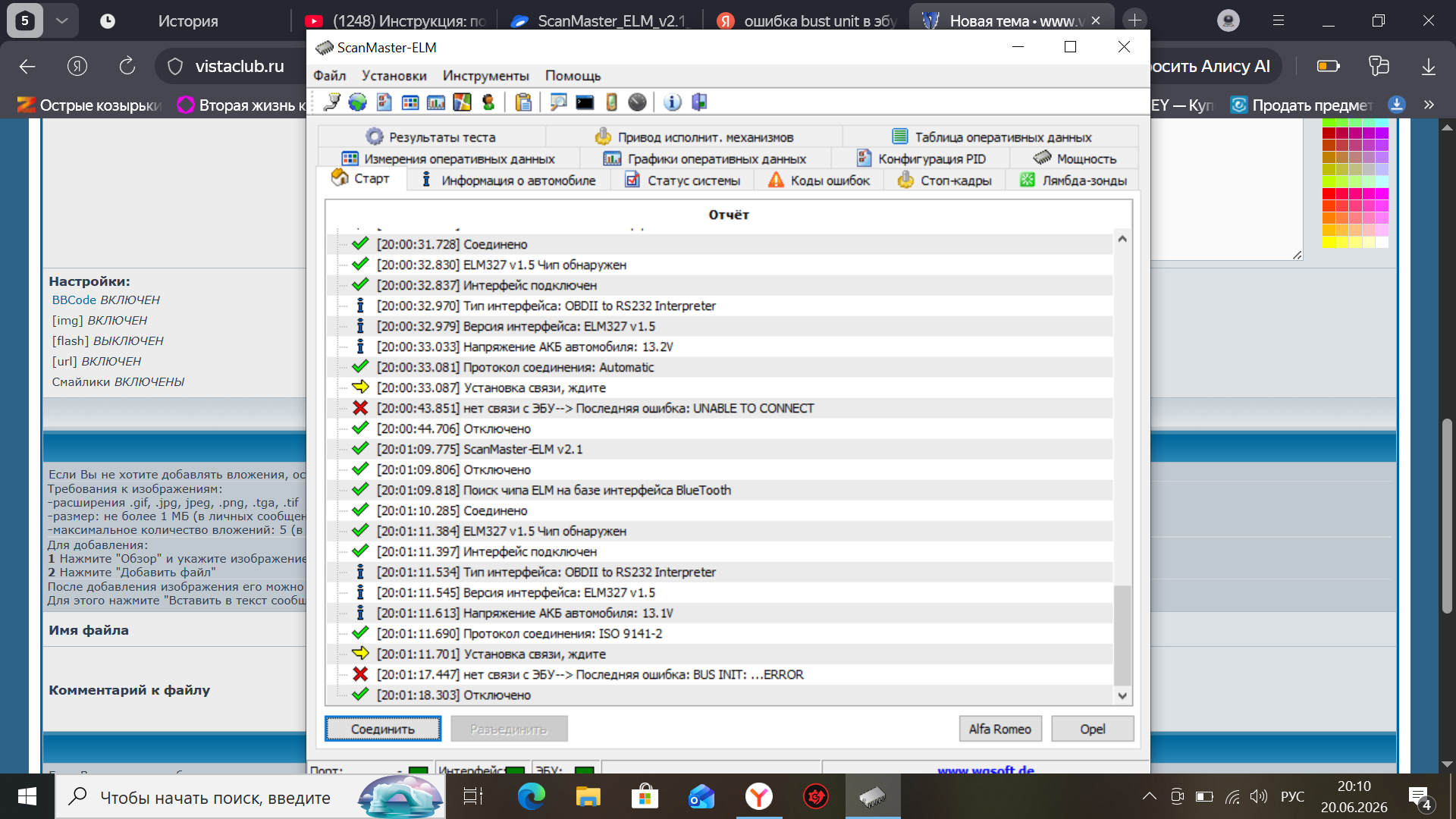The image size is (1456, 819).
Task: Switch to the ScanMaster_ELM_v2.1 browser tab
Action: [x=601, y=20]
